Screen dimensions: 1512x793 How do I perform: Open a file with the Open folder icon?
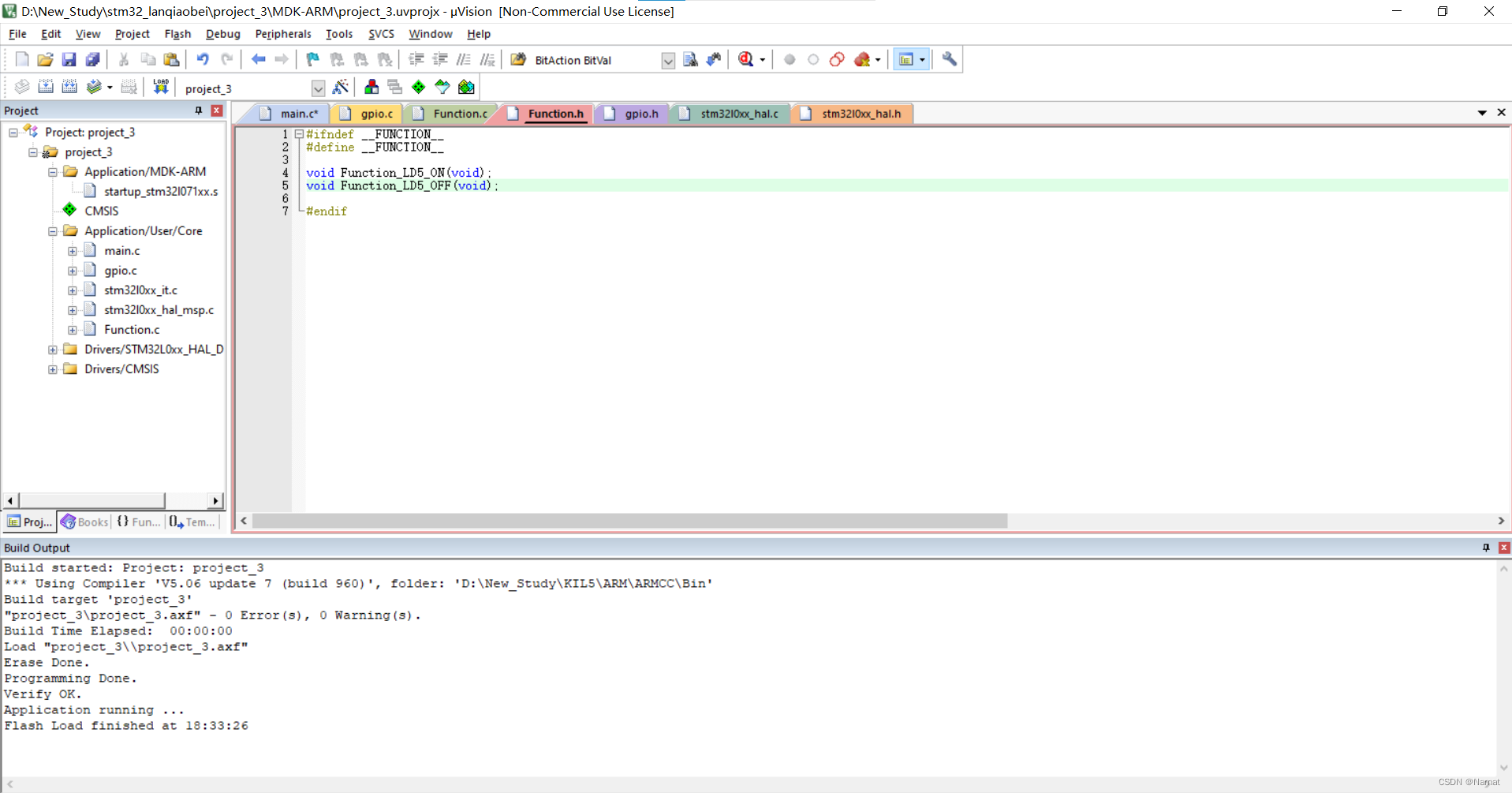point(46,59)
